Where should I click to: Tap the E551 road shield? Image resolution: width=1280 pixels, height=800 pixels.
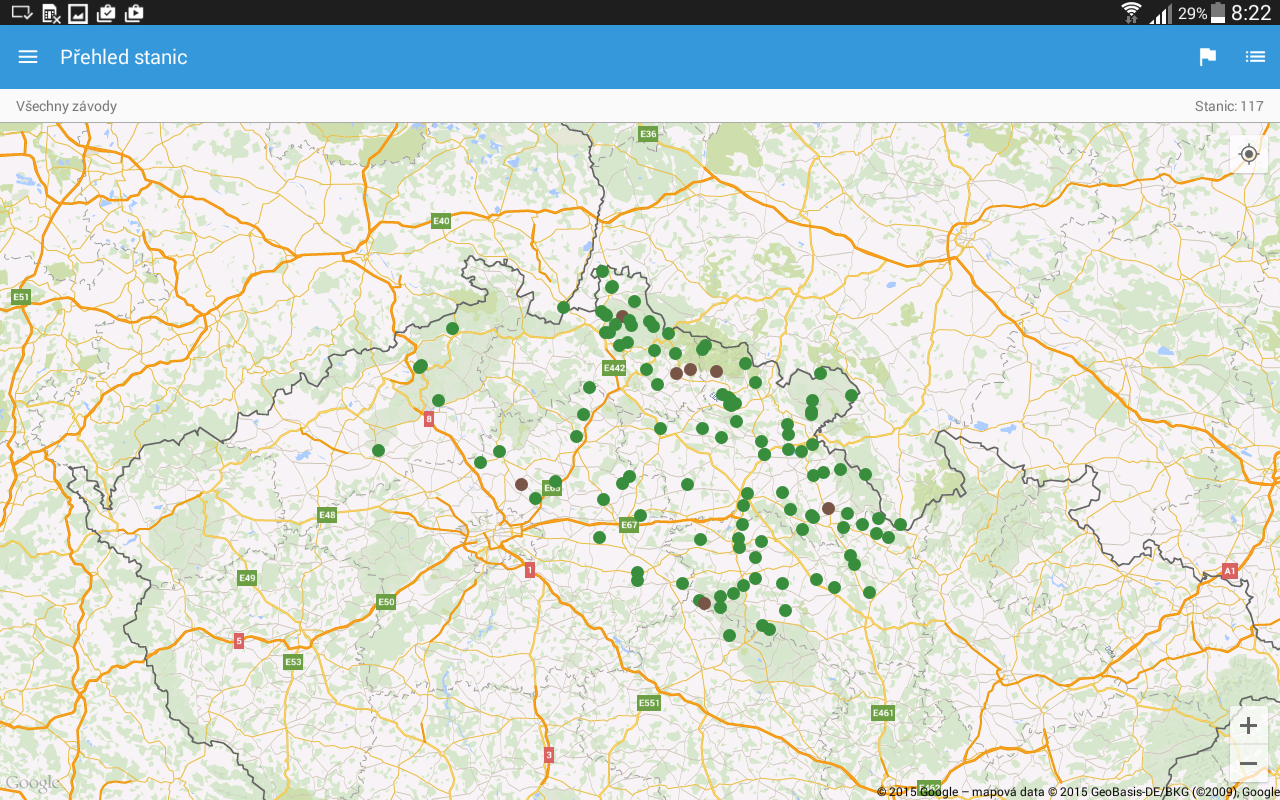pos(649,703)
